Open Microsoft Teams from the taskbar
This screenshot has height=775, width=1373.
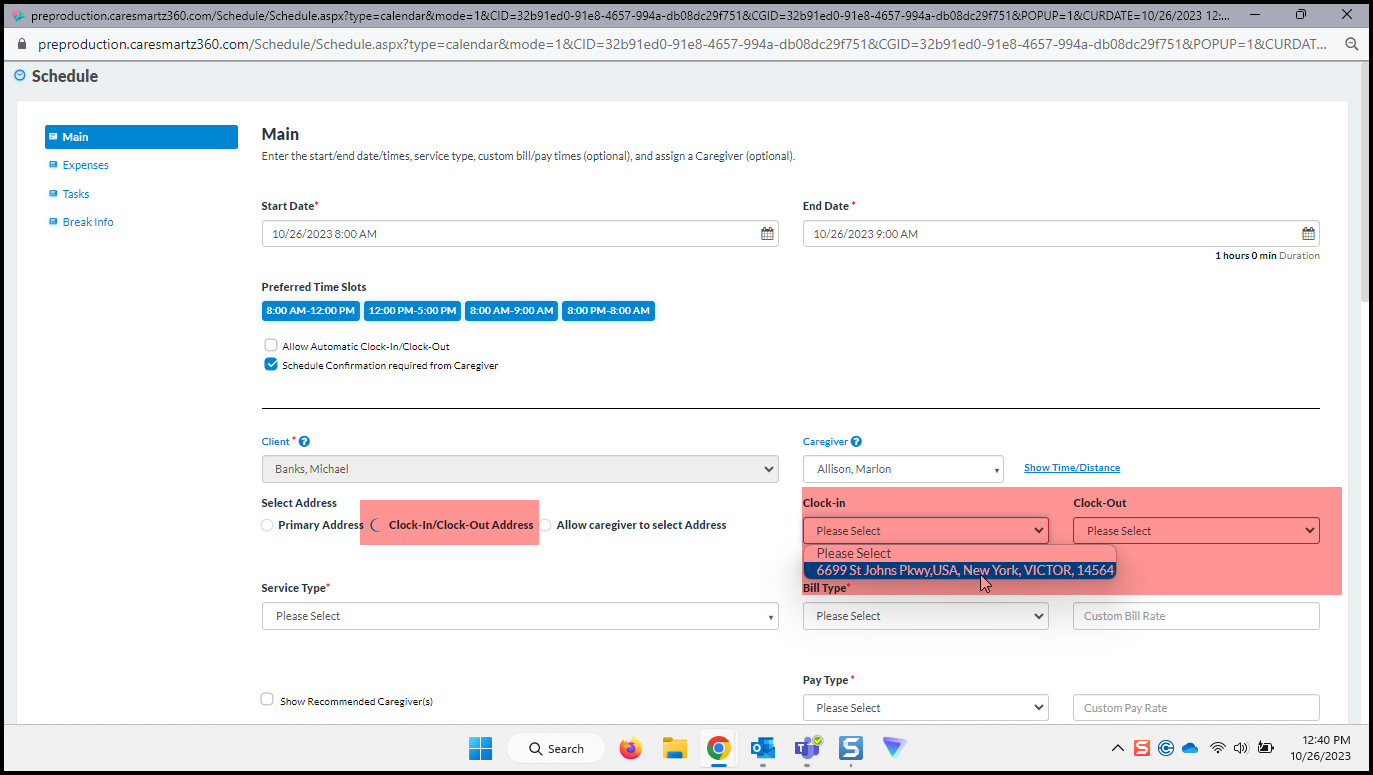[806, 748]
